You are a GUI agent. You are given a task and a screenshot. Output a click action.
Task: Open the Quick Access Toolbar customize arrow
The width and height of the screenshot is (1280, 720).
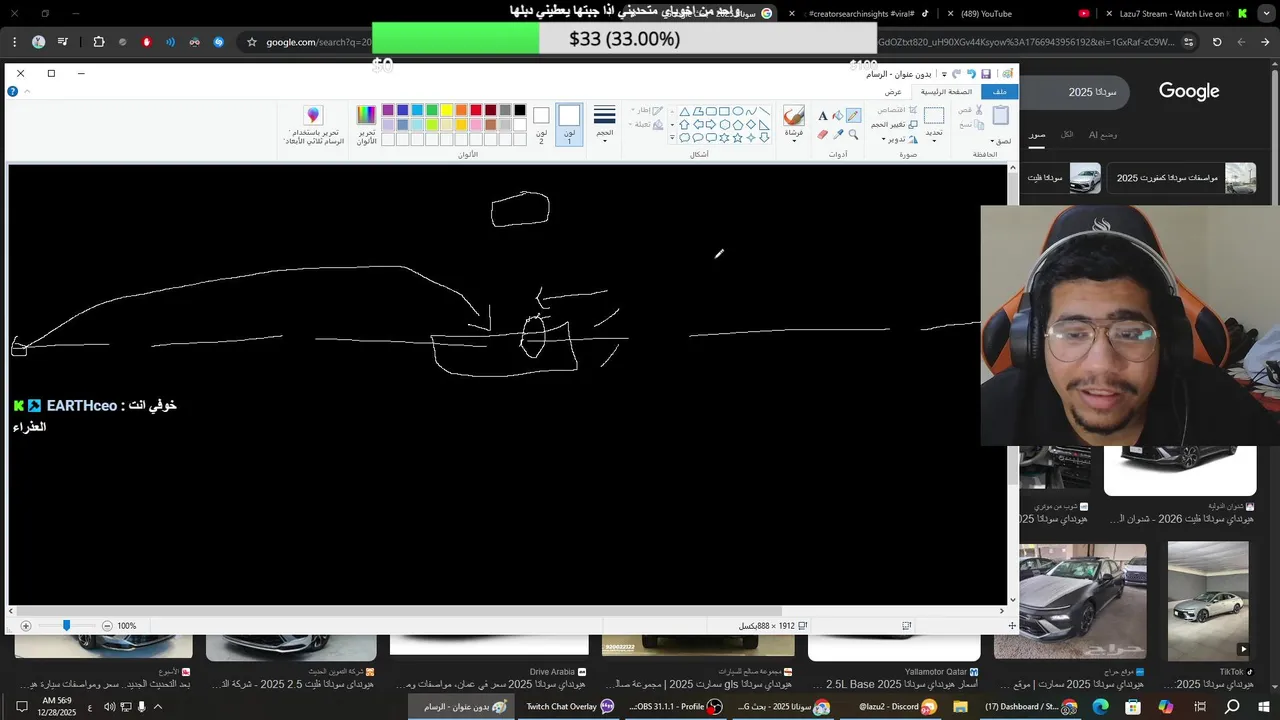coord(944,74)
